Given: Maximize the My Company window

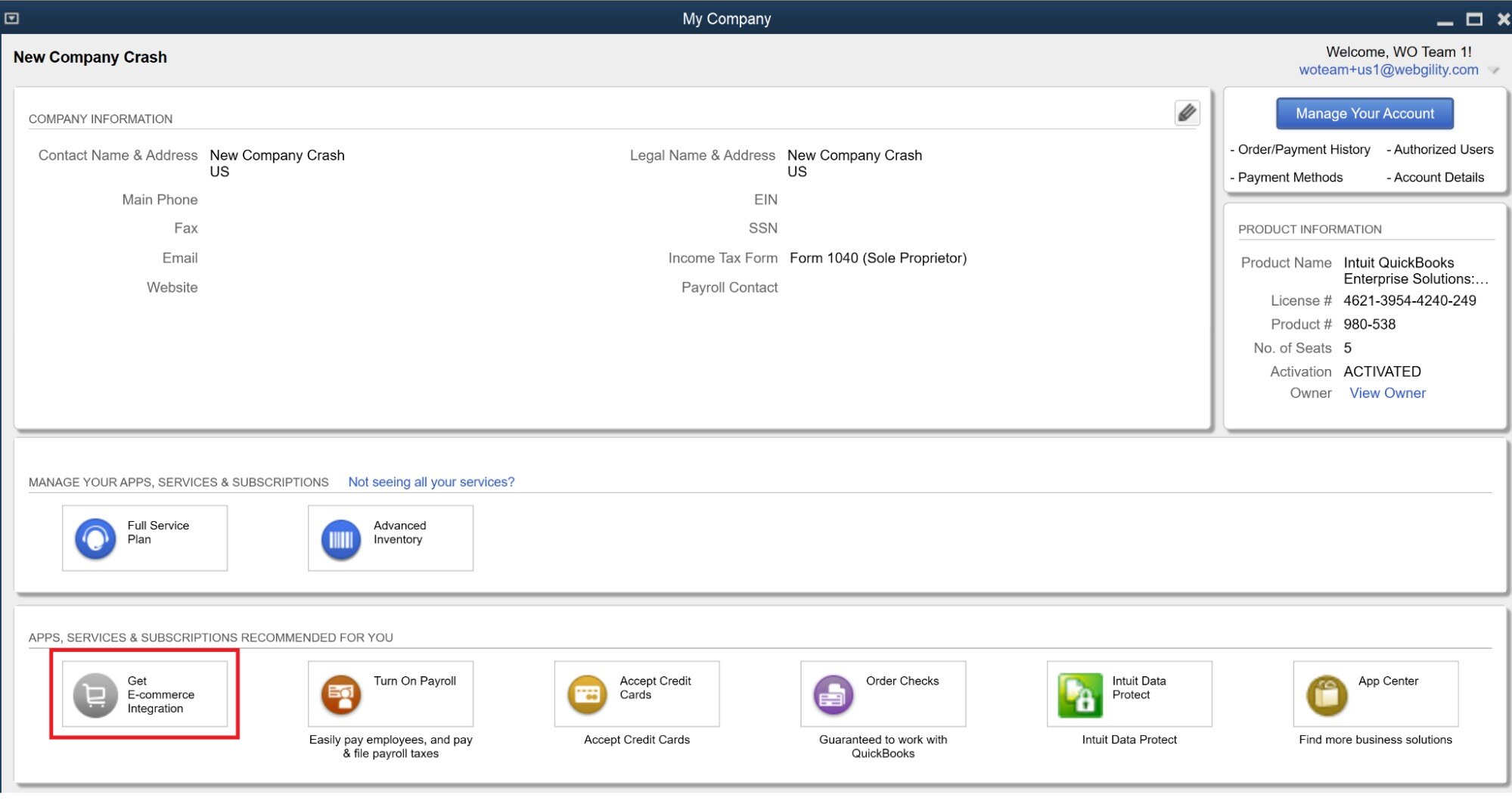Looking at the screenshot, I should [1474, 20].
